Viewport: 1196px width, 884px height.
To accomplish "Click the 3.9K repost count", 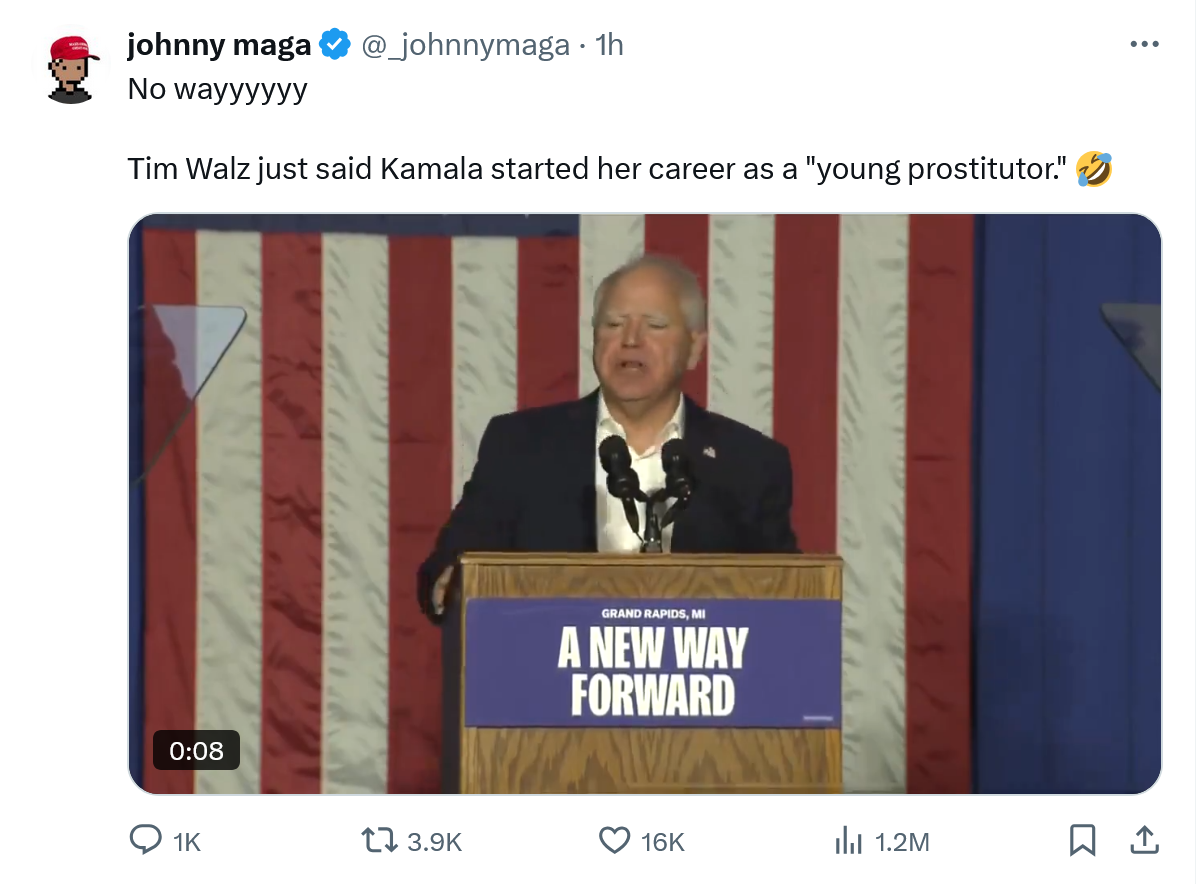I will coord(435,843).
